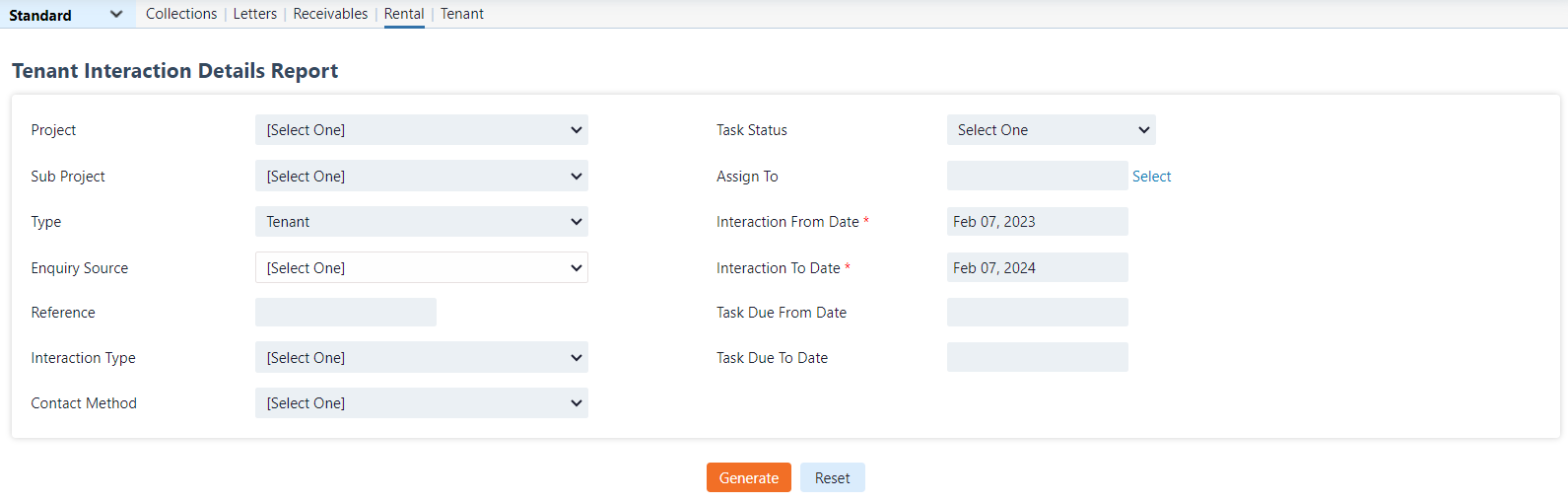The height and width of the screenshot is (503, 1568).
Task: Switch to the Tenant tab
Action: tap(462, 14)
